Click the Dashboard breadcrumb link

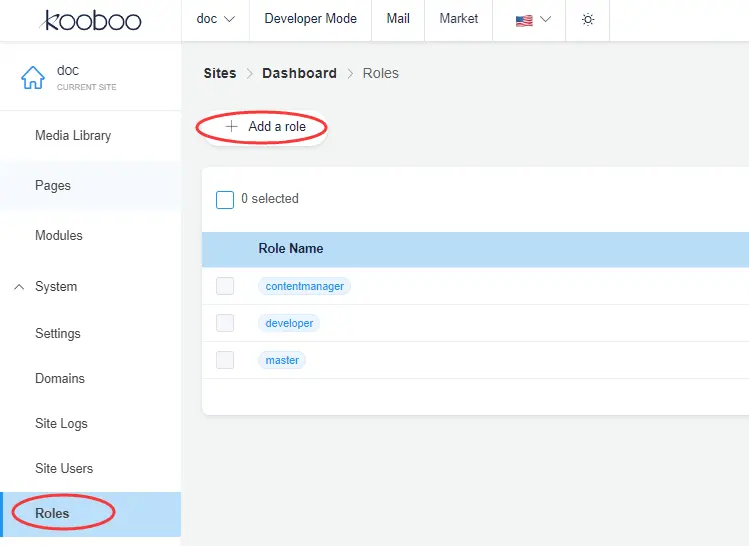click(299, 73)
